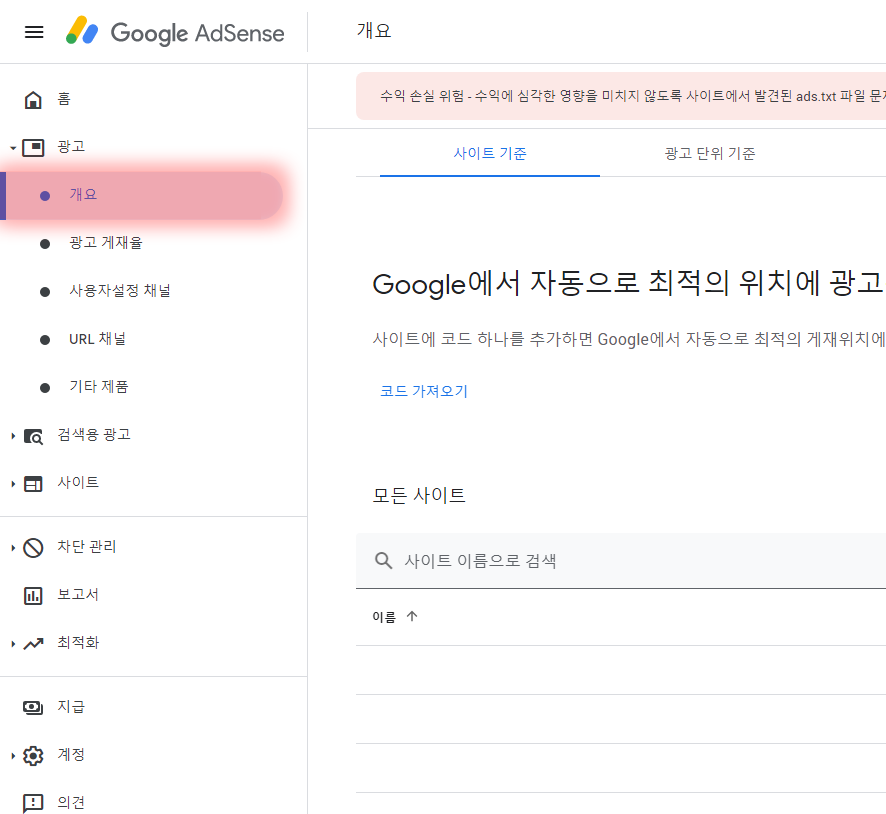Open 기타 제품 in the sidebar
886x814 pixels.
point(99,387)
